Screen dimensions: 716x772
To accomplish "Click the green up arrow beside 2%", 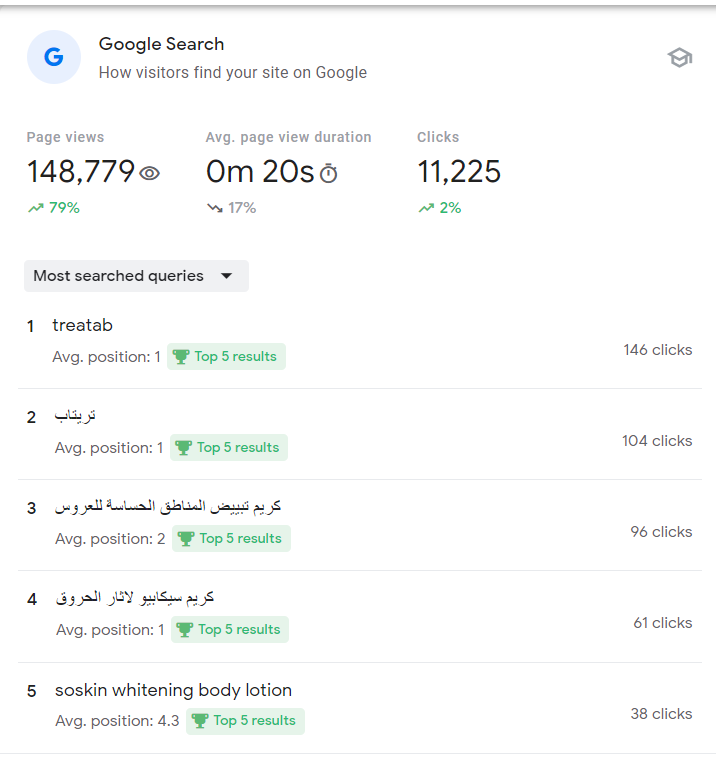I will [x=426, y=208].
